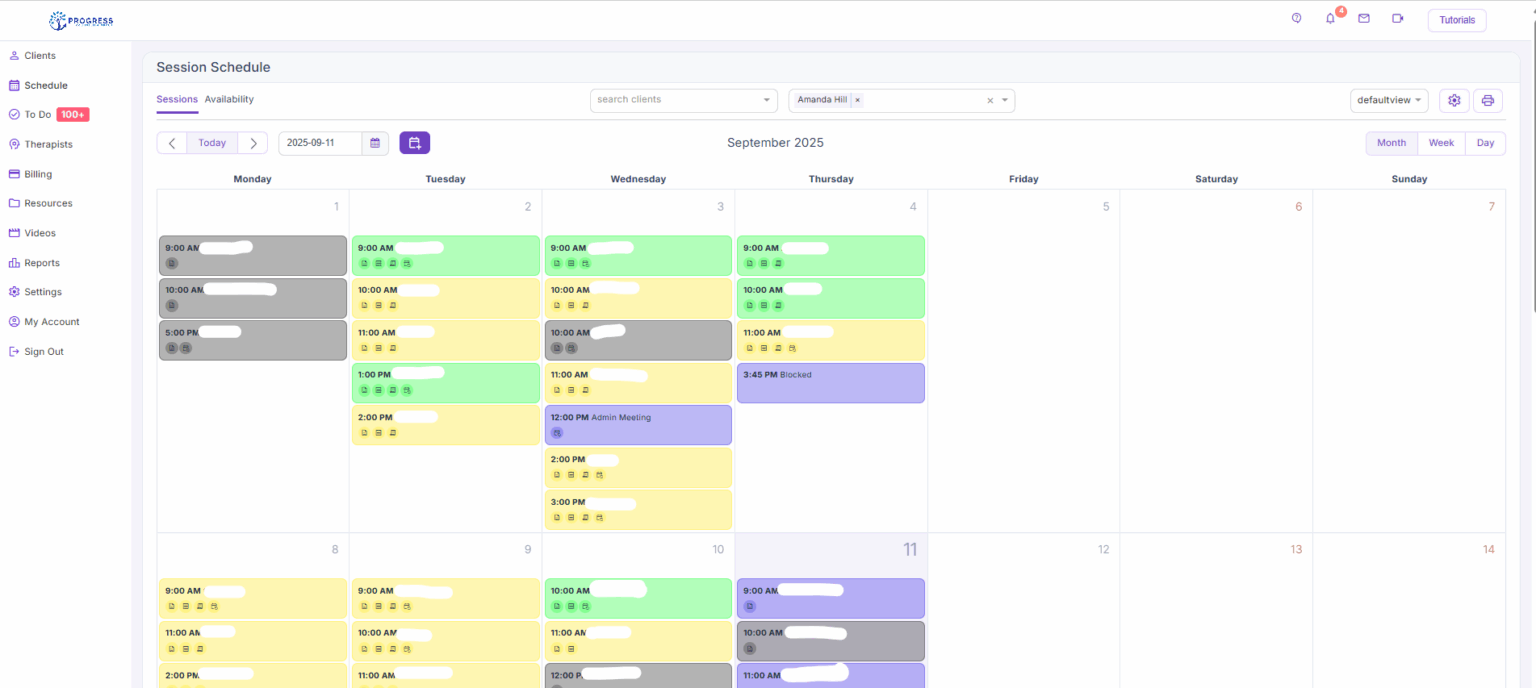This screenshot has width=1536, height=688.
Task: Open the defaultview dropdown
Action: click(1389, 100)
